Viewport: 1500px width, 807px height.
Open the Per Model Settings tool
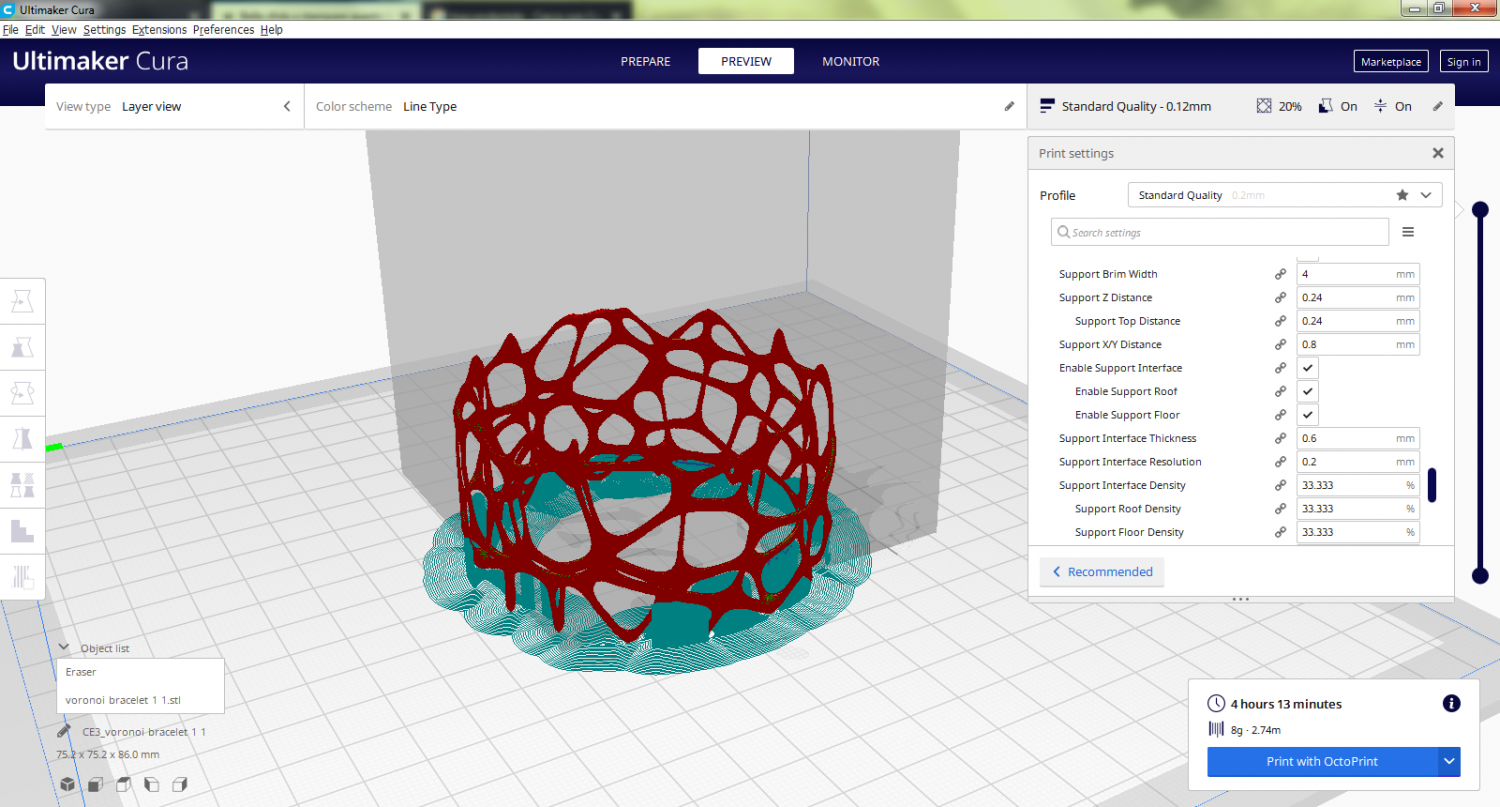tap(22, 484)
